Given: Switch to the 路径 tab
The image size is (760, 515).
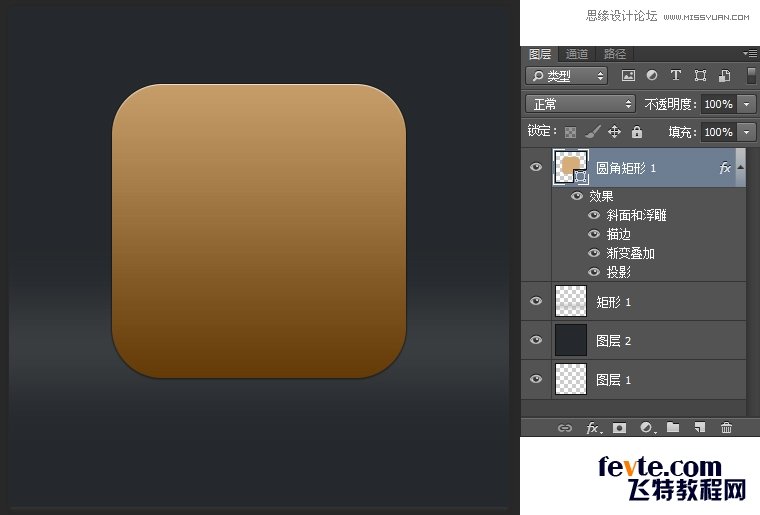Looking at the screenshot, I should coord(615,54).
